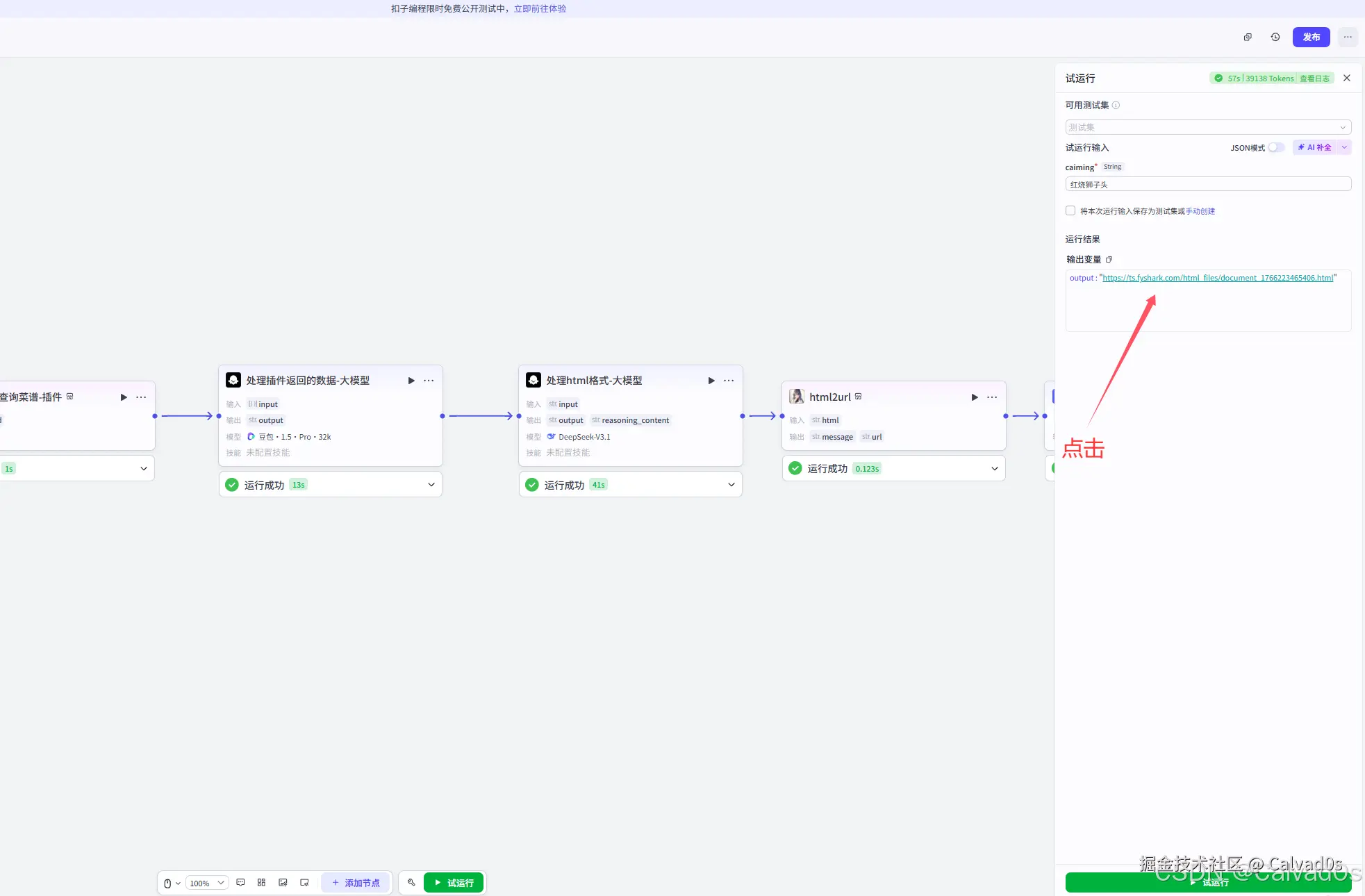1365x896 pixels.
Task: Open the more options menu of 处理html格式-大模型 node
Action: (x=729, y=381)
